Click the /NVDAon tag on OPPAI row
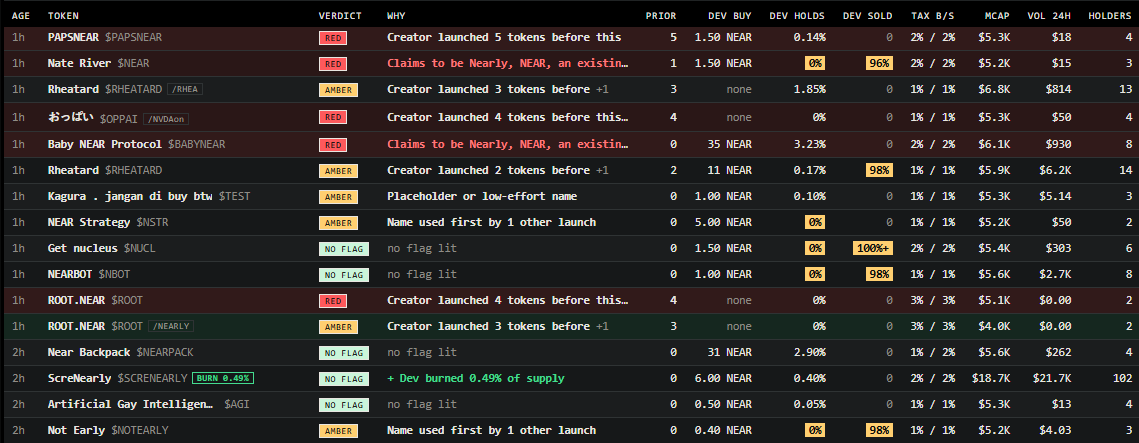Image resolution: width=1139 pixels, height=443 pixels. click(x=166, y=118)
